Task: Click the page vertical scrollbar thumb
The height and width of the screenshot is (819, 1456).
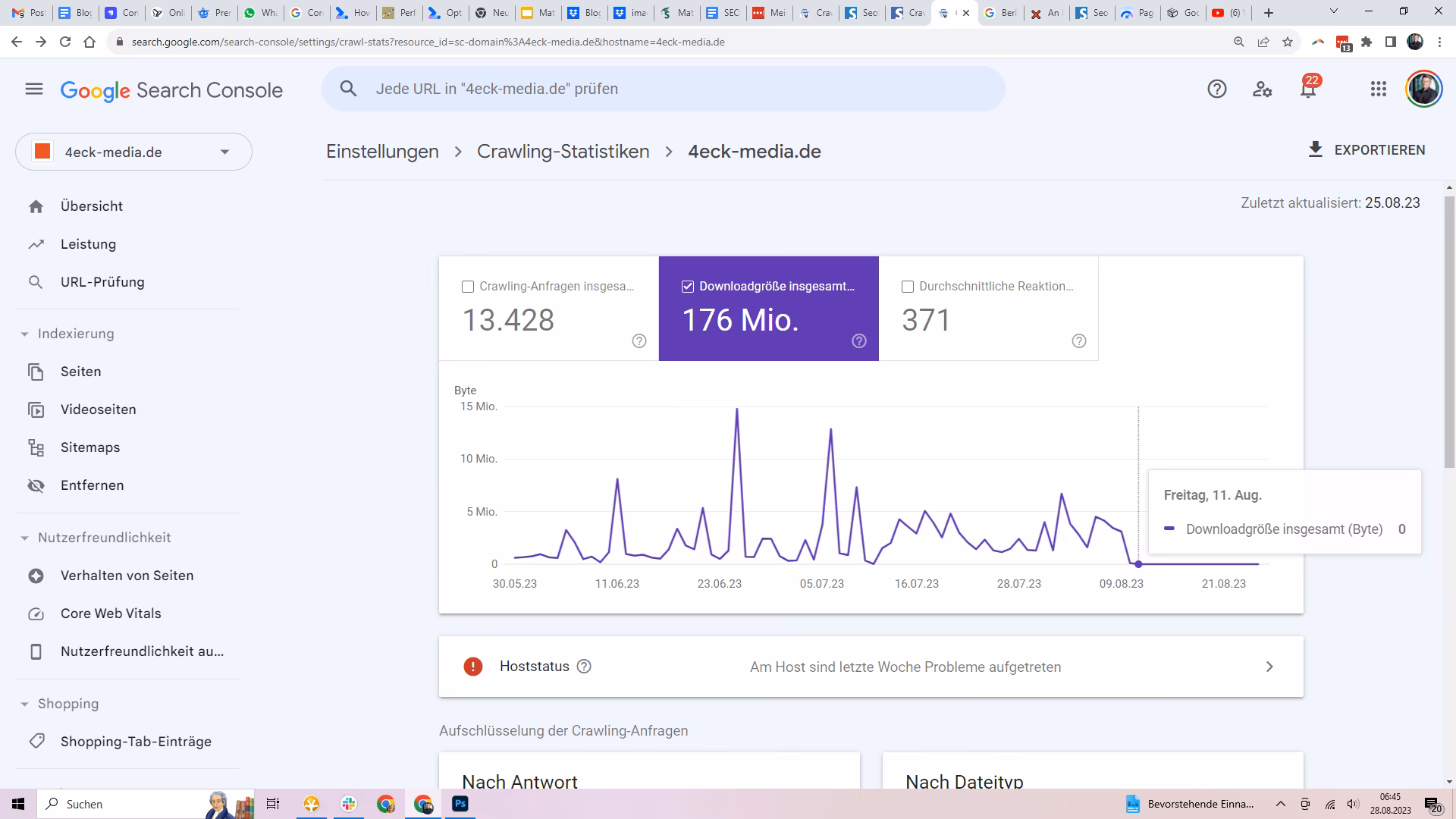Action: pyautogui.click(x=1449, y=334)
